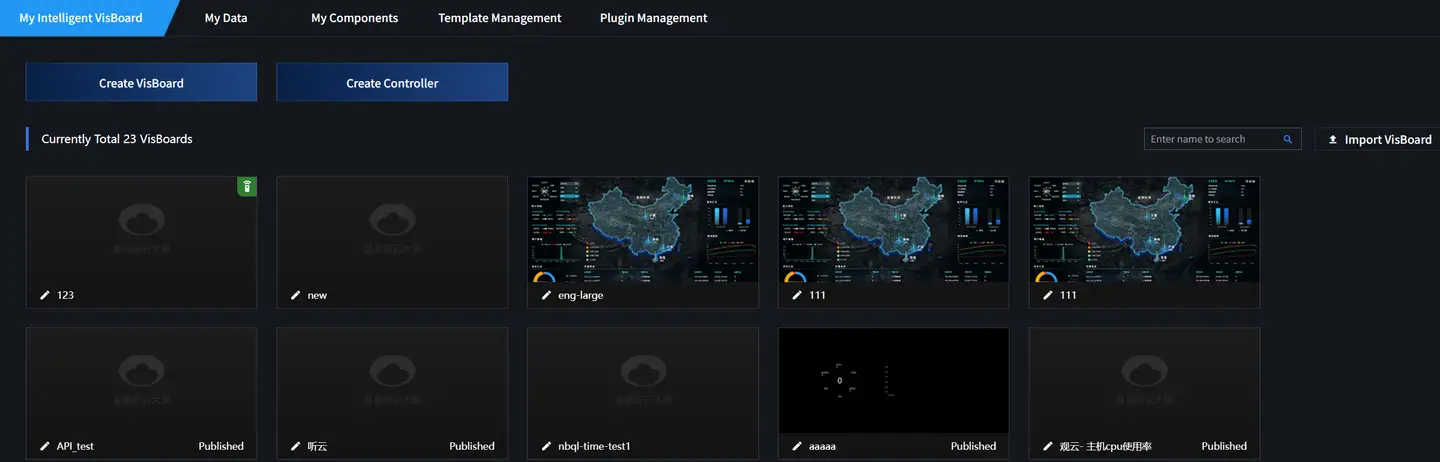1440x462 pixels.
Task: Focus the 'Enter name to search' field
Action: tap(1212, 139)
